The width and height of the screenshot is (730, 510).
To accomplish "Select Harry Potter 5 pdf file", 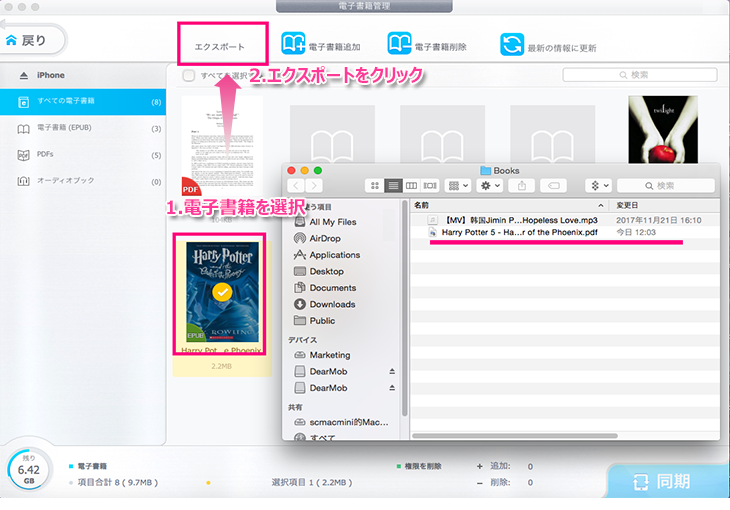I will (x=520, y=232).
